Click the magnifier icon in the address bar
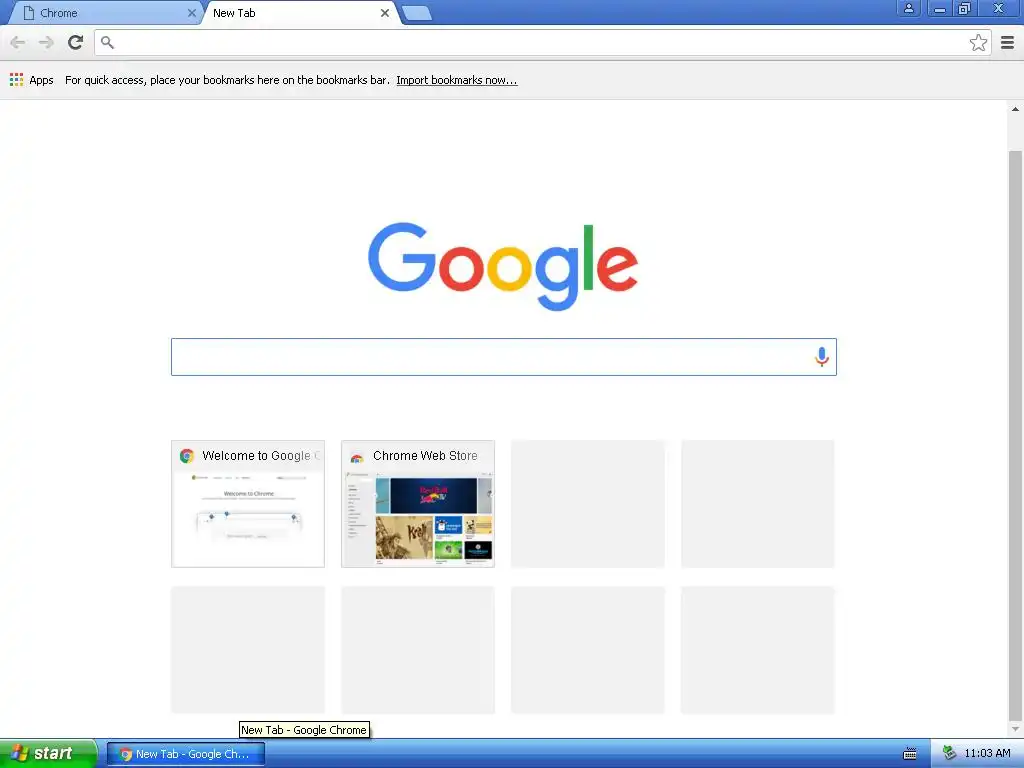Viewport: 1024px width, 768px height. tap(108, 42)
